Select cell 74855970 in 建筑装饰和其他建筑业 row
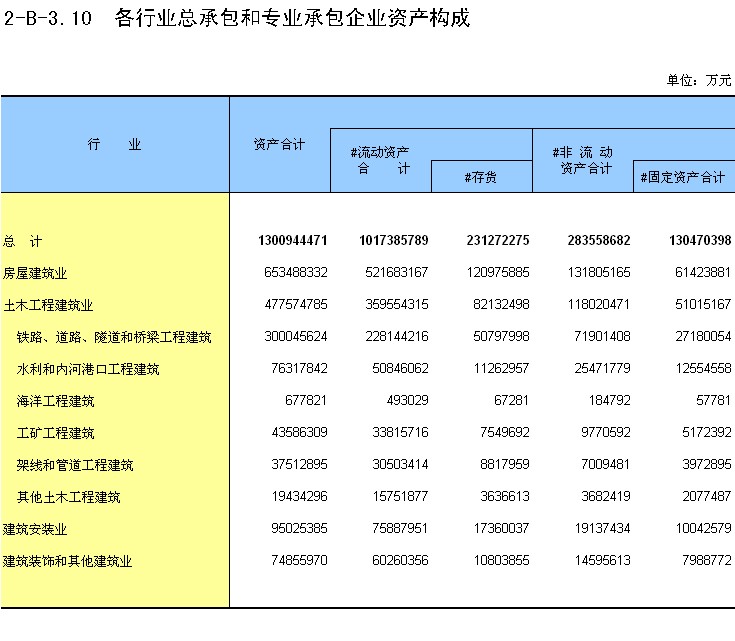The image size is (735, 641). tap(299, 560)
